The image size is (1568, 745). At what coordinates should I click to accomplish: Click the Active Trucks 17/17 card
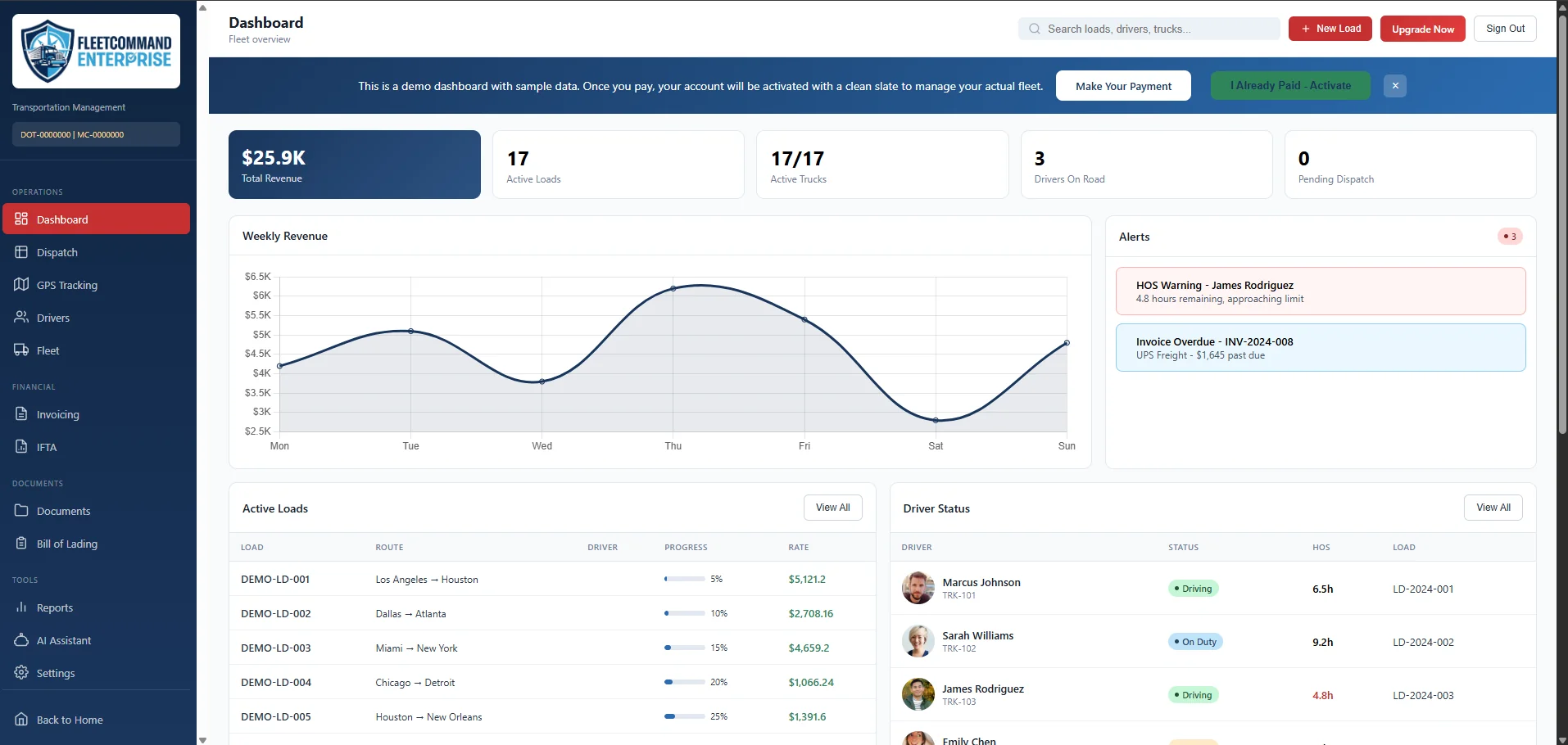click(882, 165)
